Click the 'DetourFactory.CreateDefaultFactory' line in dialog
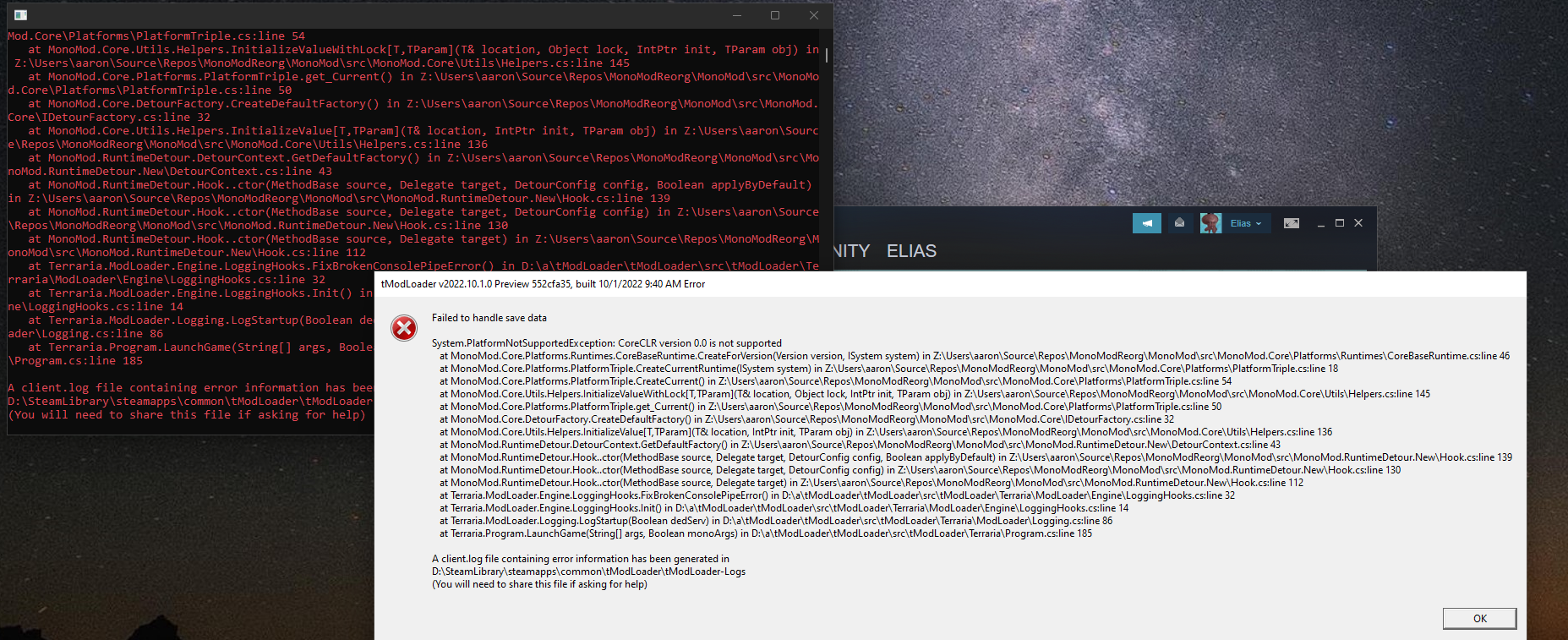1568x640 pixels. click(x=806, y=419)
